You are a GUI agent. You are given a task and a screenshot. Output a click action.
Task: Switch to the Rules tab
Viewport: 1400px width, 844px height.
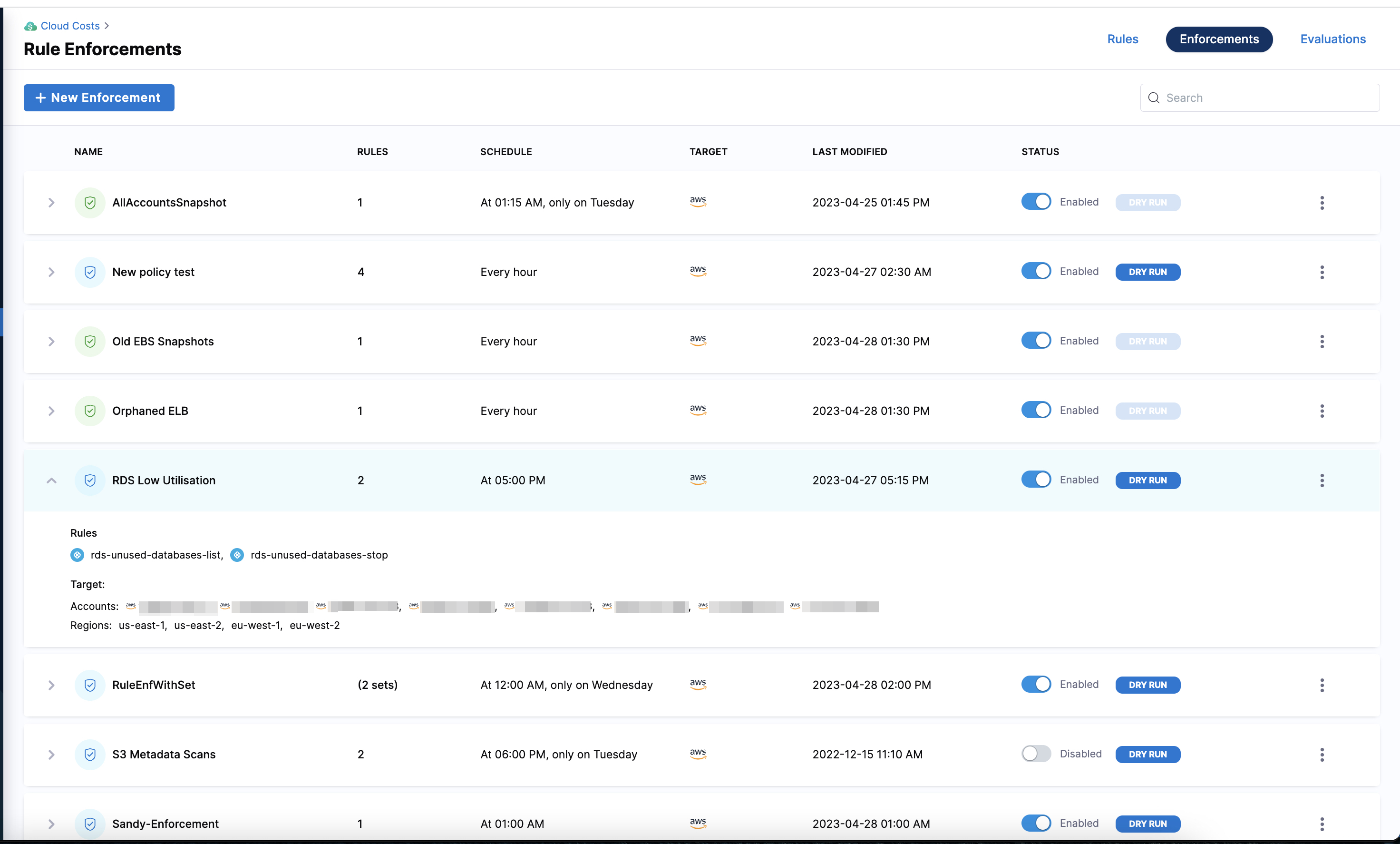[1122, 39]
